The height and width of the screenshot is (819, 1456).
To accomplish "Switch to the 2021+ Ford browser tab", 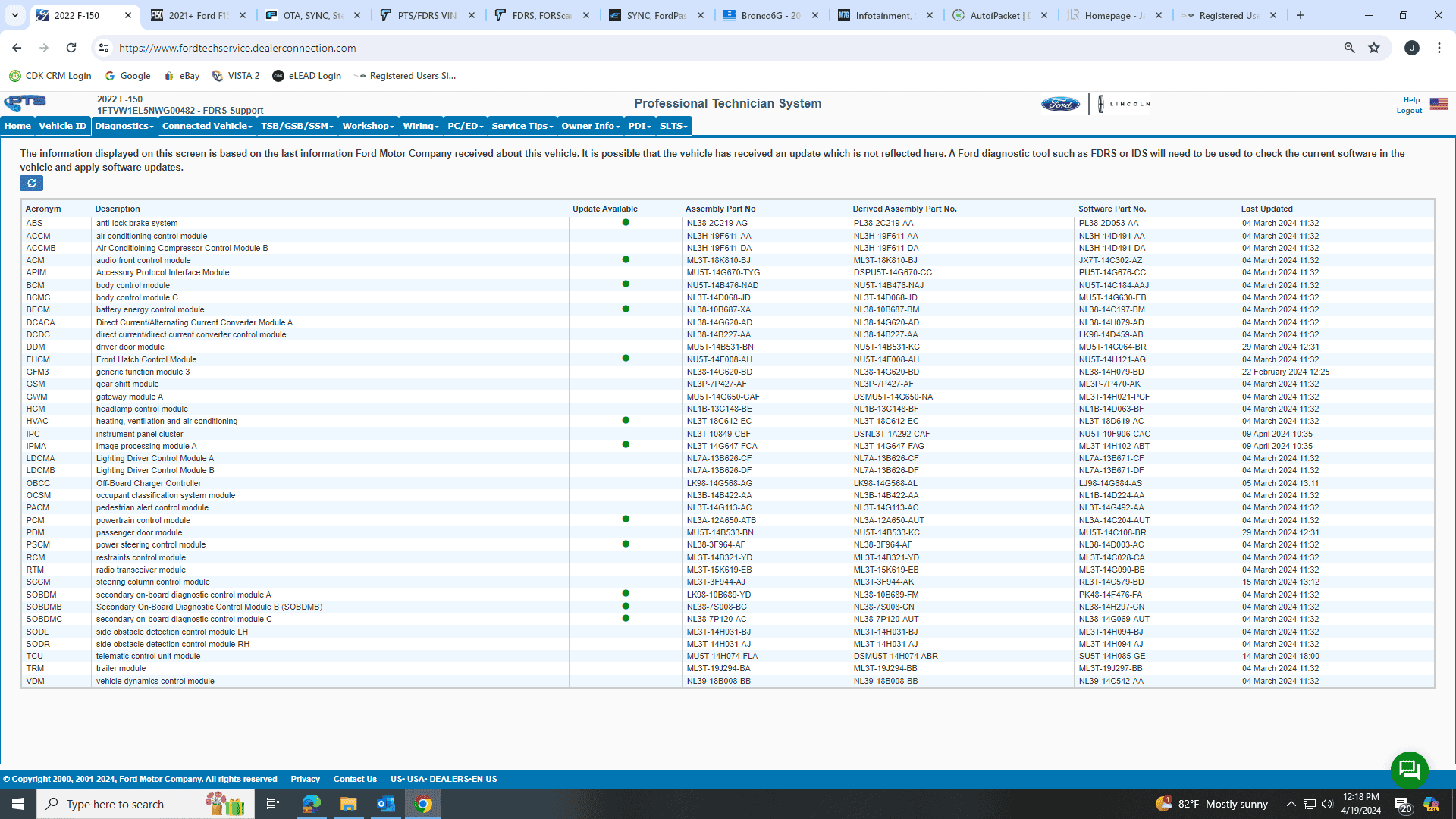I will pos(197,15).
